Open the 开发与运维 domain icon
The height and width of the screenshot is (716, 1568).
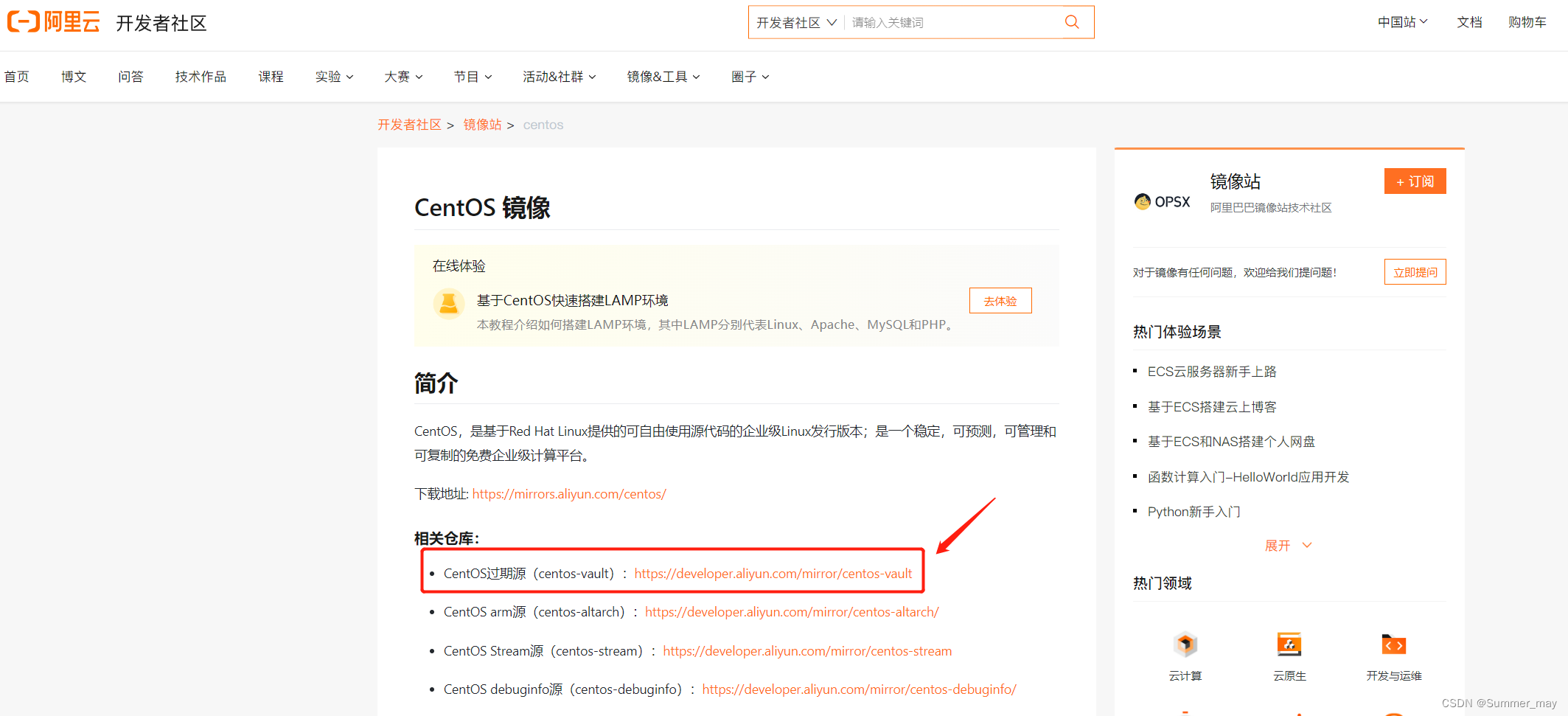1393,645
